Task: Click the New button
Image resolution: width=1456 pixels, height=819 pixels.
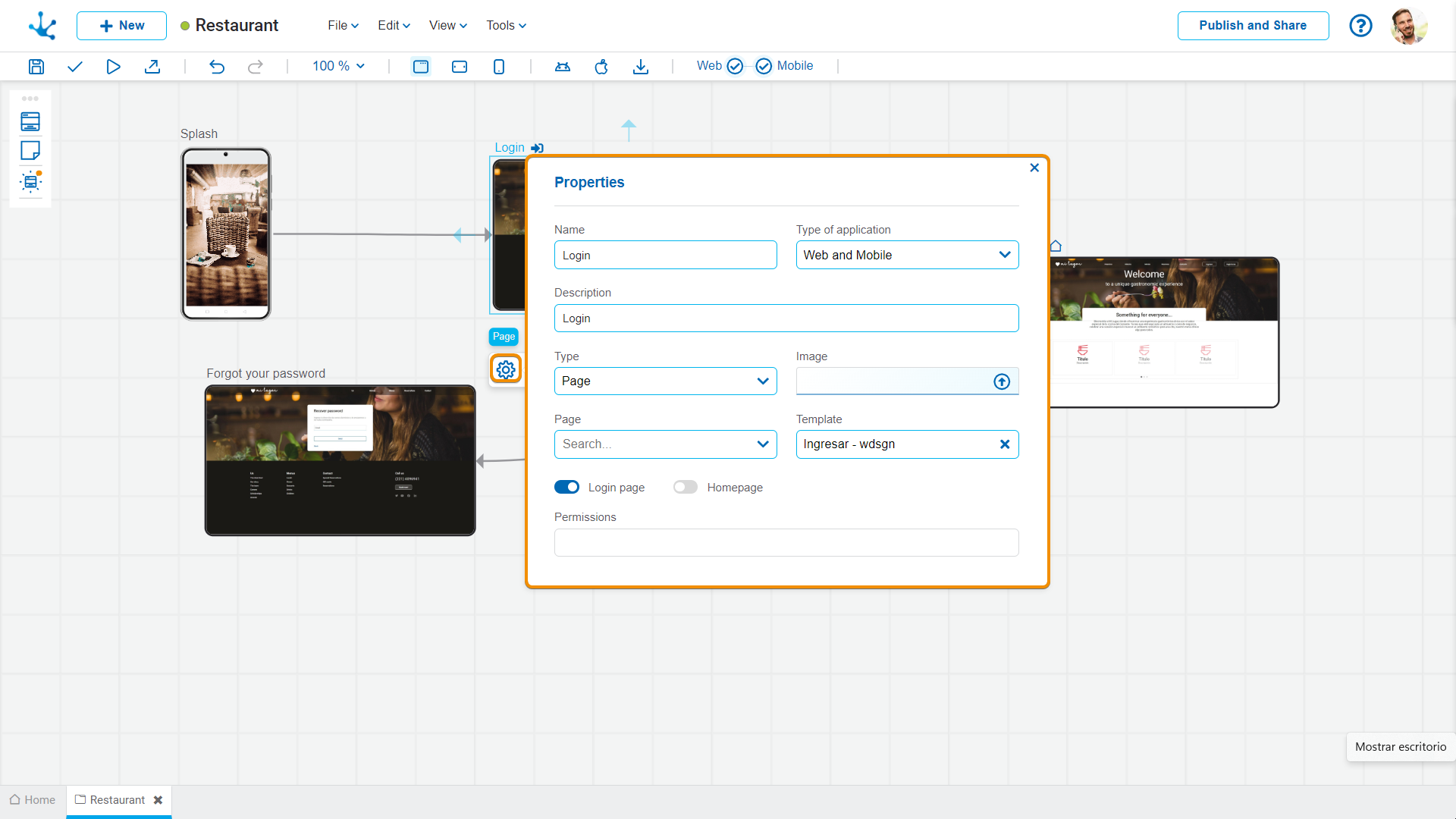Action: click(121, 26)
